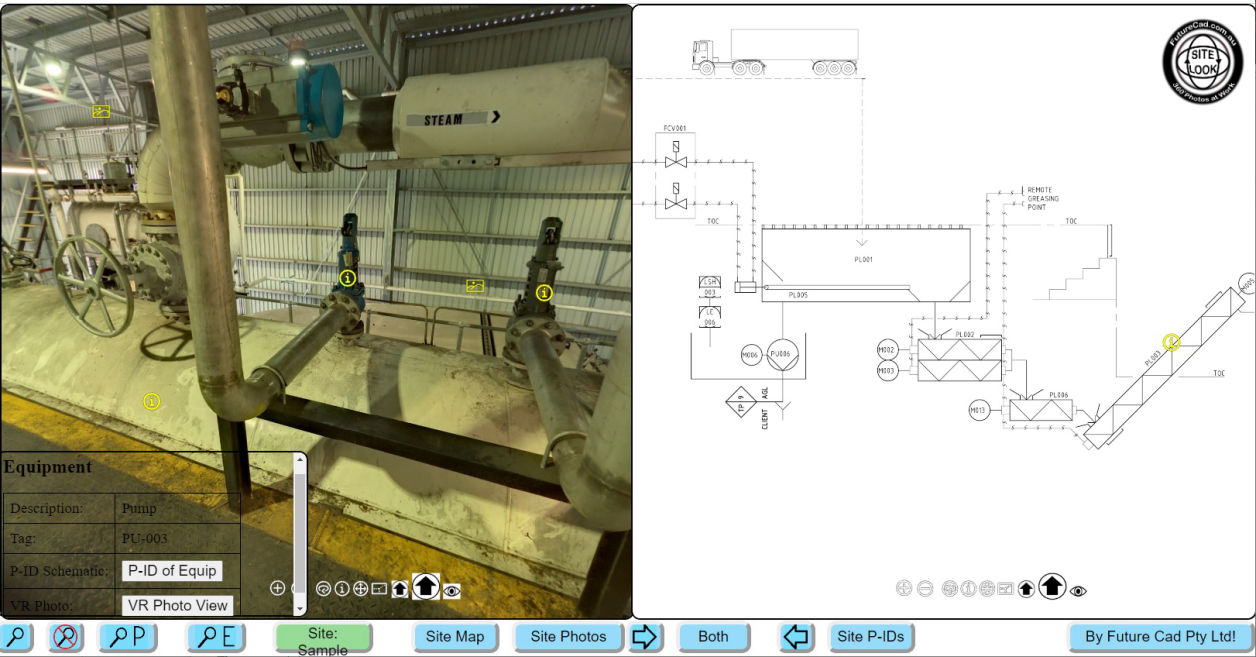Open the equipment search (magnifier E) button

(216, 637)
